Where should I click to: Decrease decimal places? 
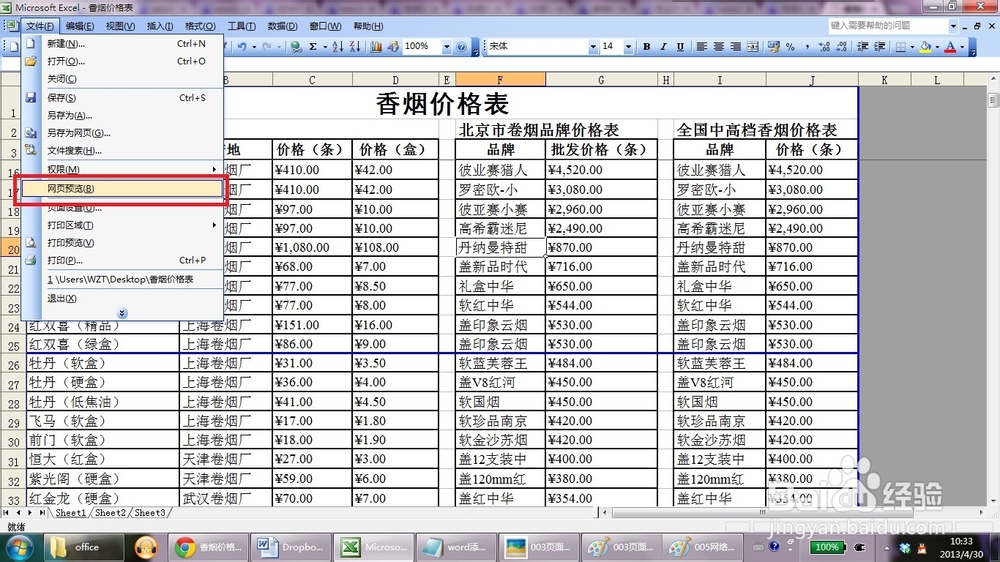point(841,47)
